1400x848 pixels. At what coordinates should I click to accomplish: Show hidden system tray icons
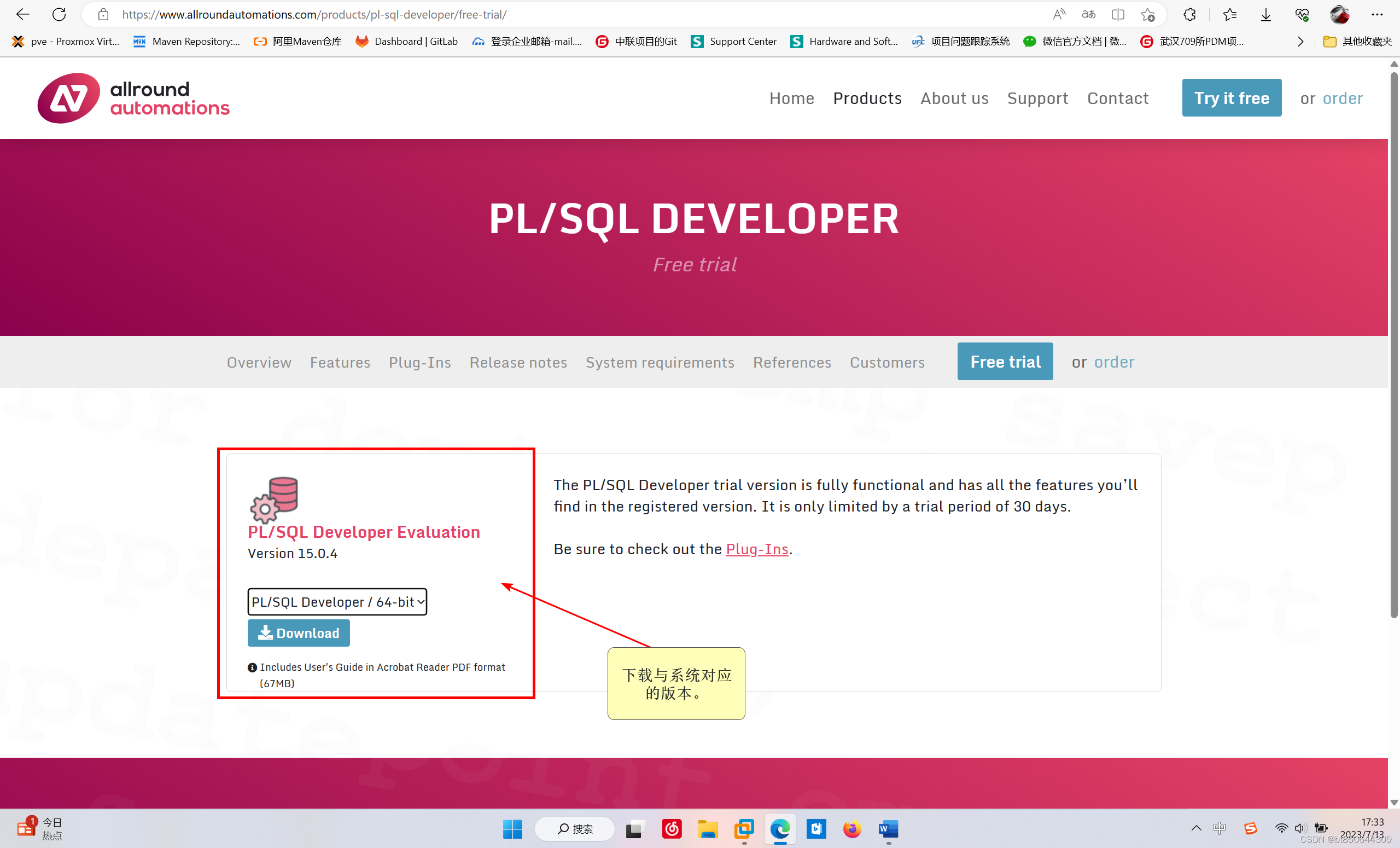pyautogui.click(x=1196, y=828)
